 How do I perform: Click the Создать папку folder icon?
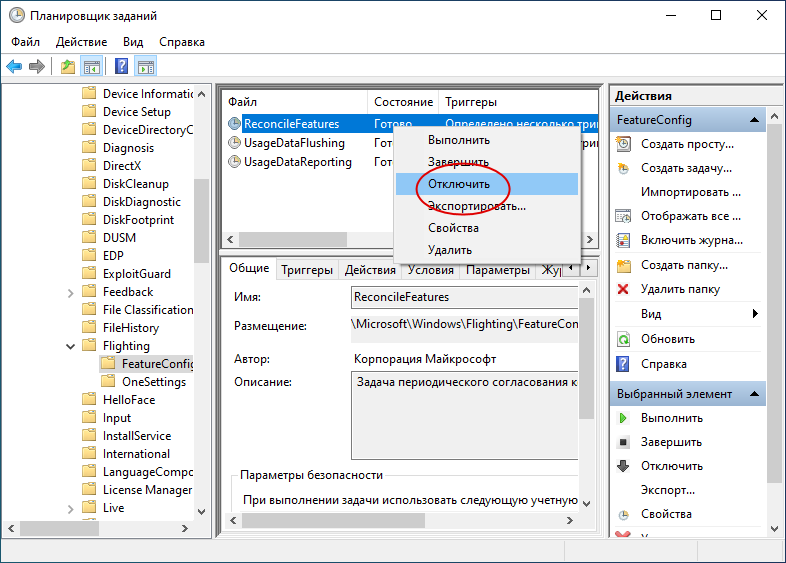pos(623,265)
